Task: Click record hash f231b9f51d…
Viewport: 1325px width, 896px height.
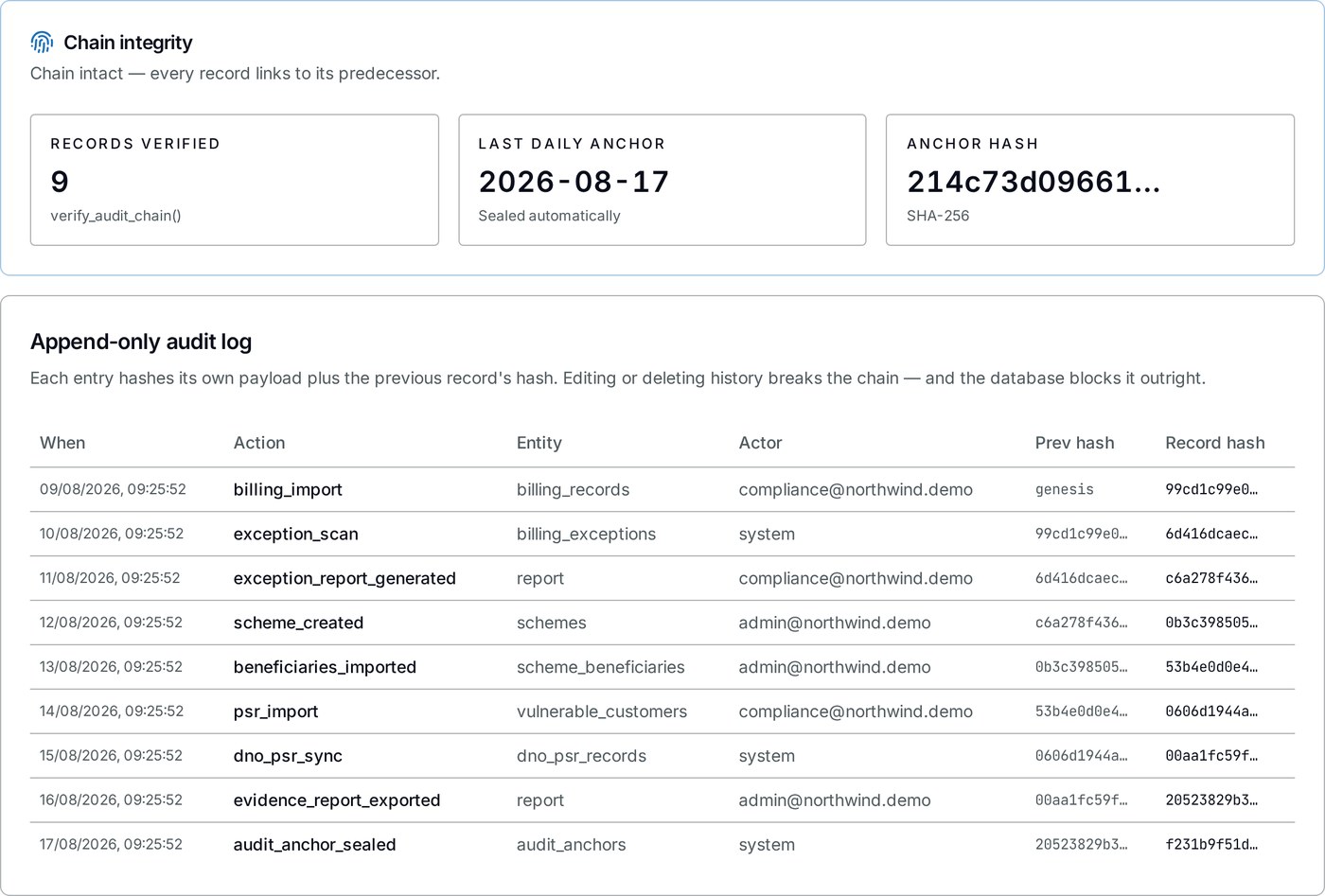Action: click(1211, 845)
